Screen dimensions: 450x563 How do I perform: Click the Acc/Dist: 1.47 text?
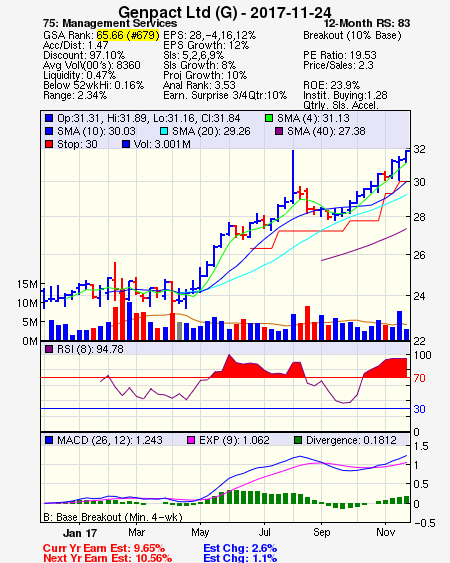(x=75, y=45)
